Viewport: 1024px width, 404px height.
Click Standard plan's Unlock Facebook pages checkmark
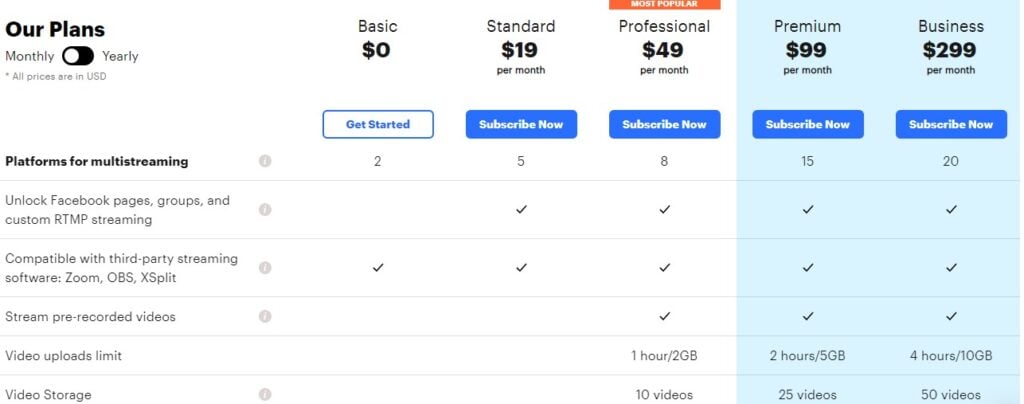(x=521, y=210)
